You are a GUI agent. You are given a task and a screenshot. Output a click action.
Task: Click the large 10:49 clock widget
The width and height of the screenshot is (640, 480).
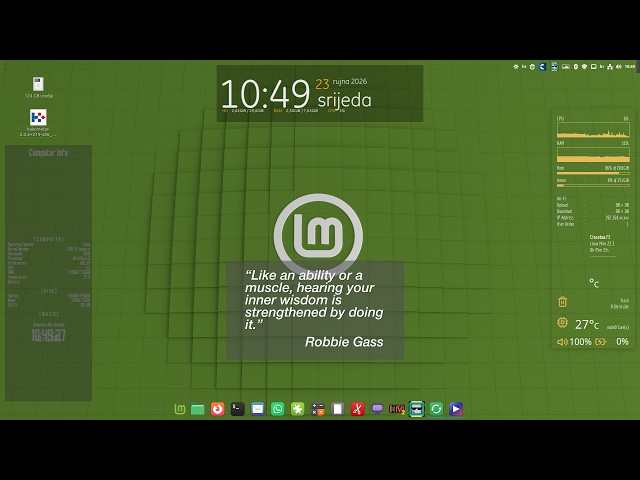[266, 94]
